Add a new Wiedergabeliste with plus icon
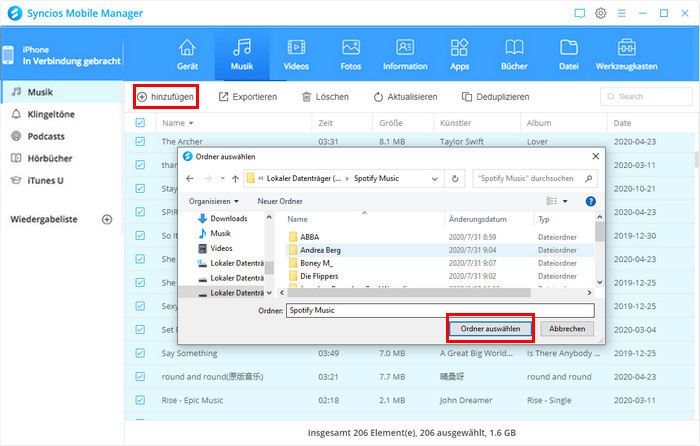This screenshot has width=700, height=446. pyautogui.click(x=107, y=219)
